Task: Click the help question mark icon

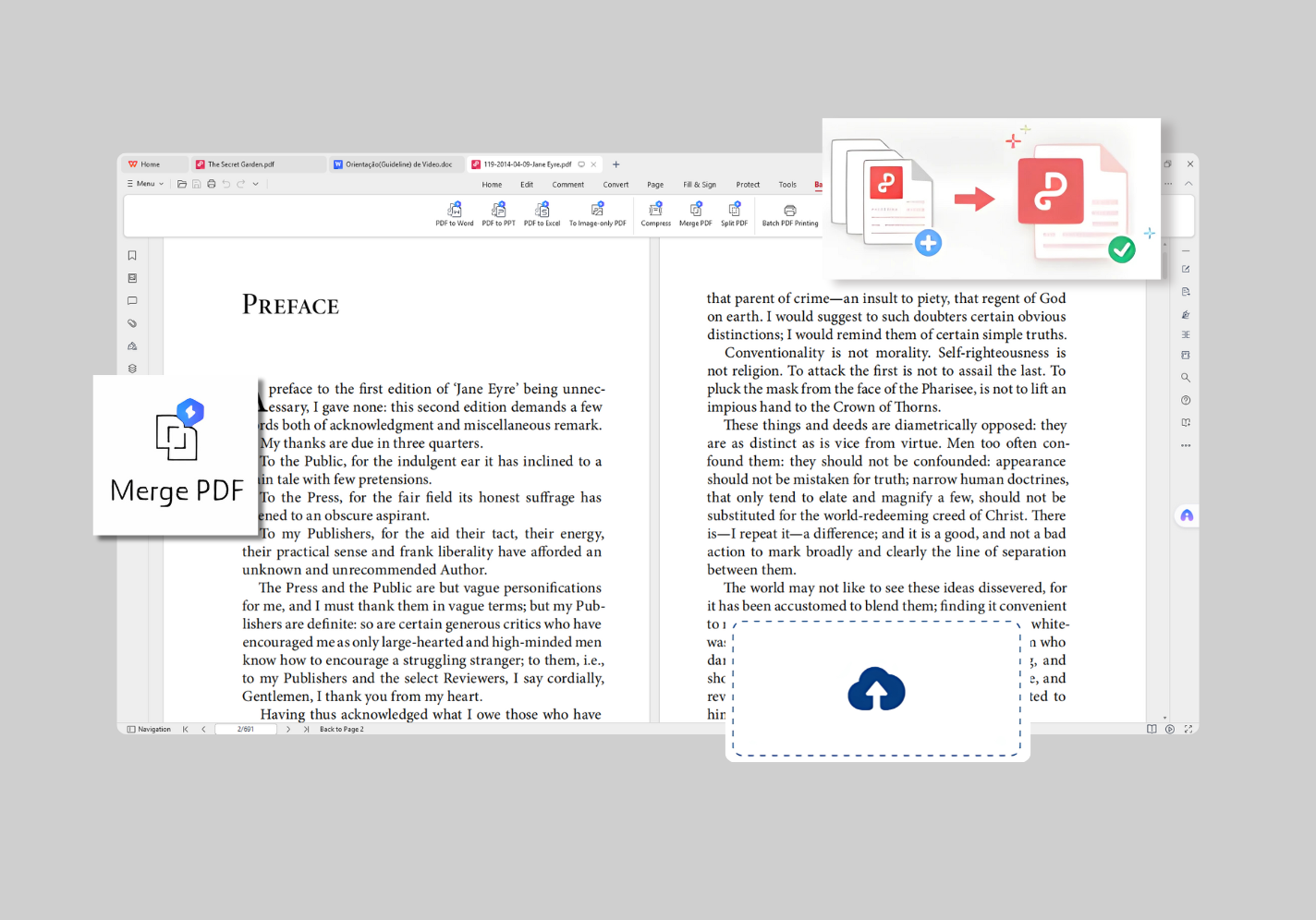Action: click(1186, 400)
